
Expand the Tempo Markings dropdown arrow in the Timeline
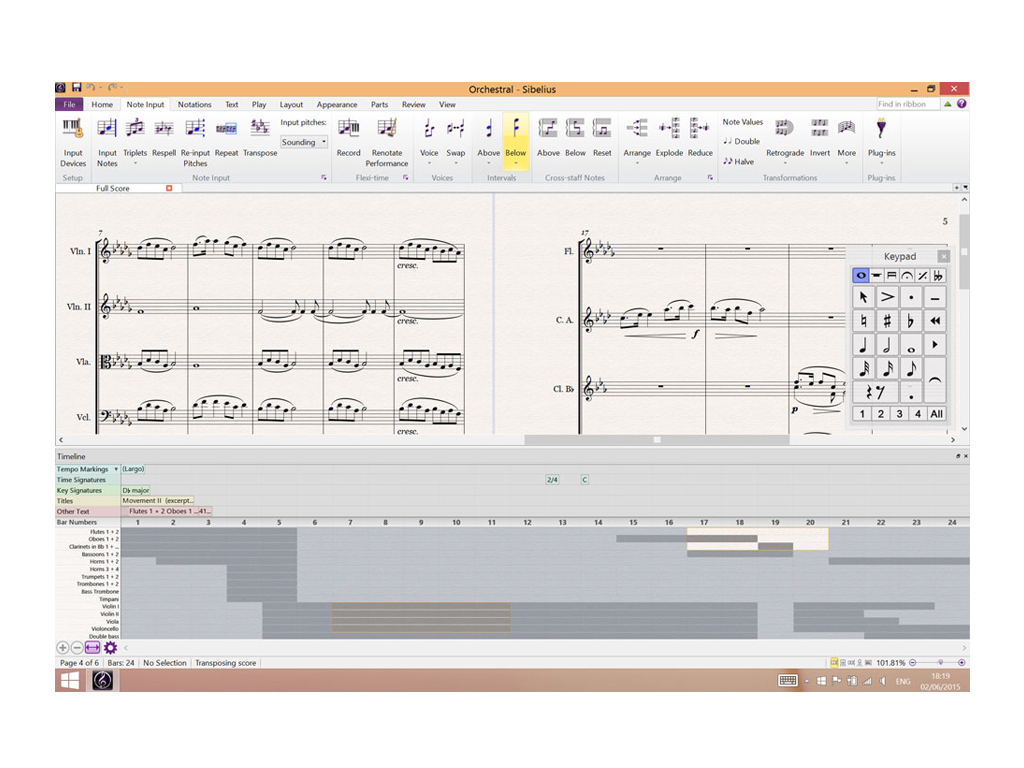[116, 469]
